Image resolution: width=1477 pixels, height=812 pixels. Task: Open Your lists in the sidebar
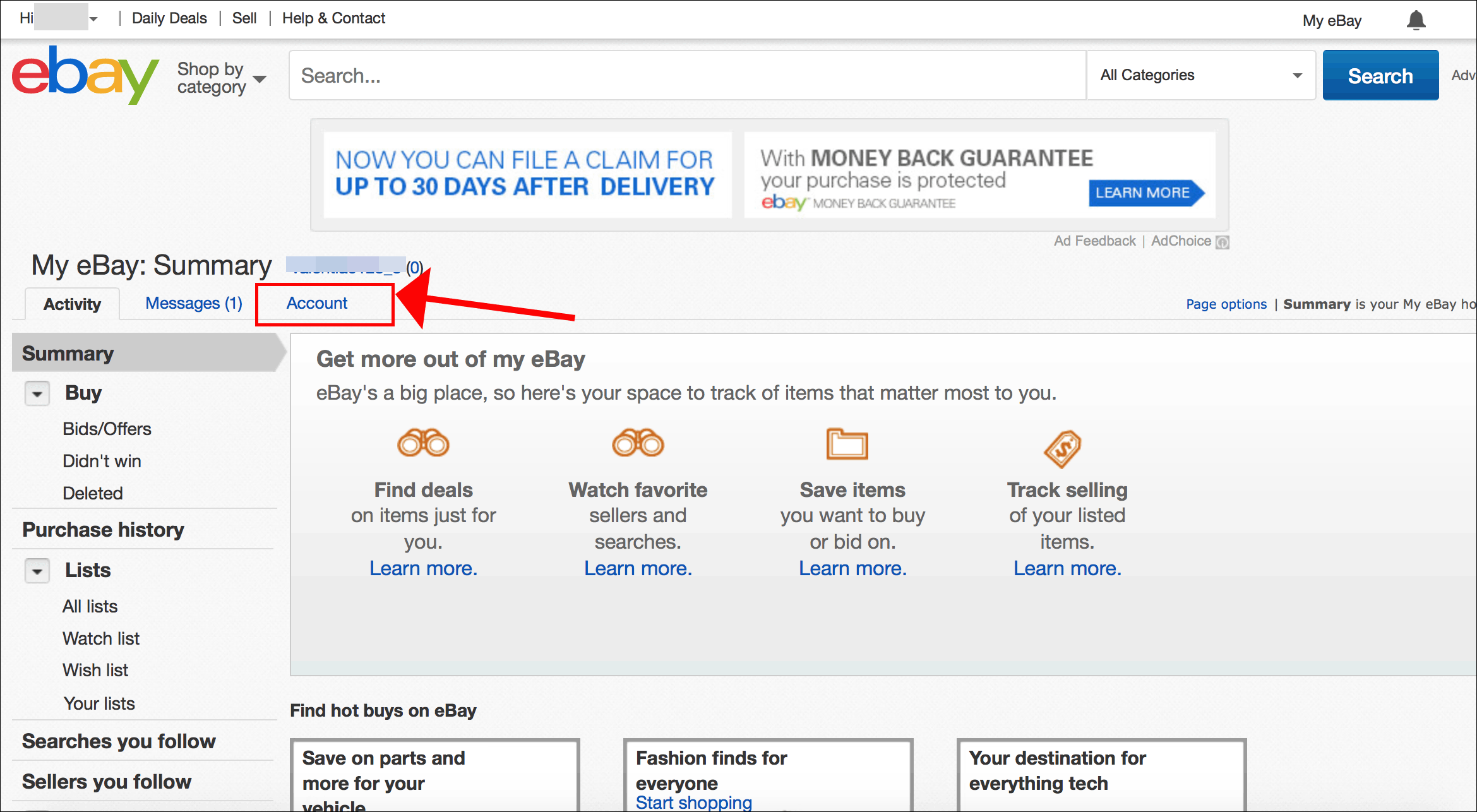(99, 703)
